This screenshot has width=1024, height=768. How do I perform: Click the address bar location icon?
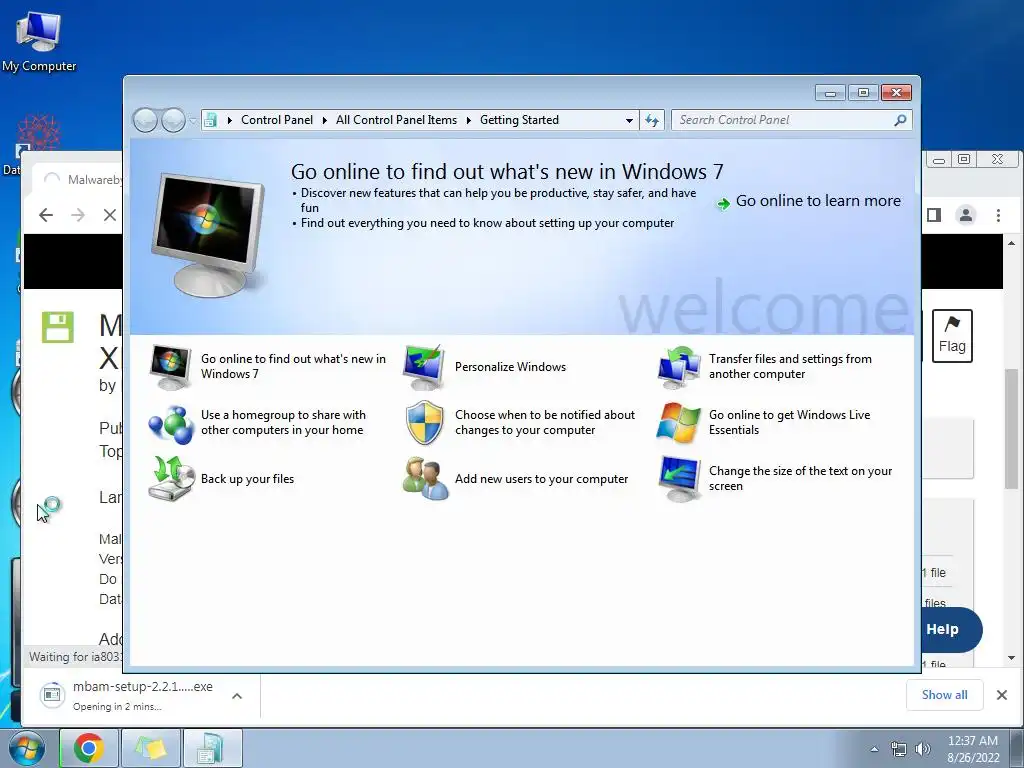coord(210,120)
